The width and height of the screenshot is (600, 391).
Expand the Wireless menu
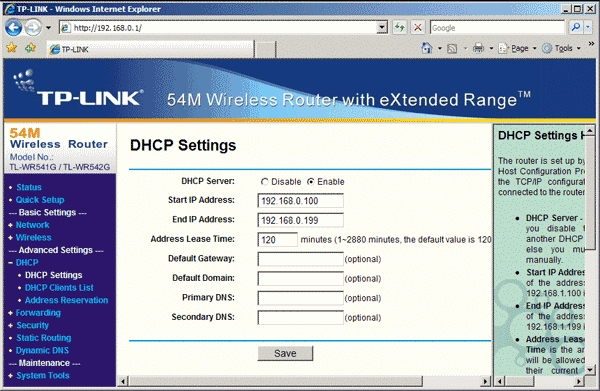[x=33, y=238]
